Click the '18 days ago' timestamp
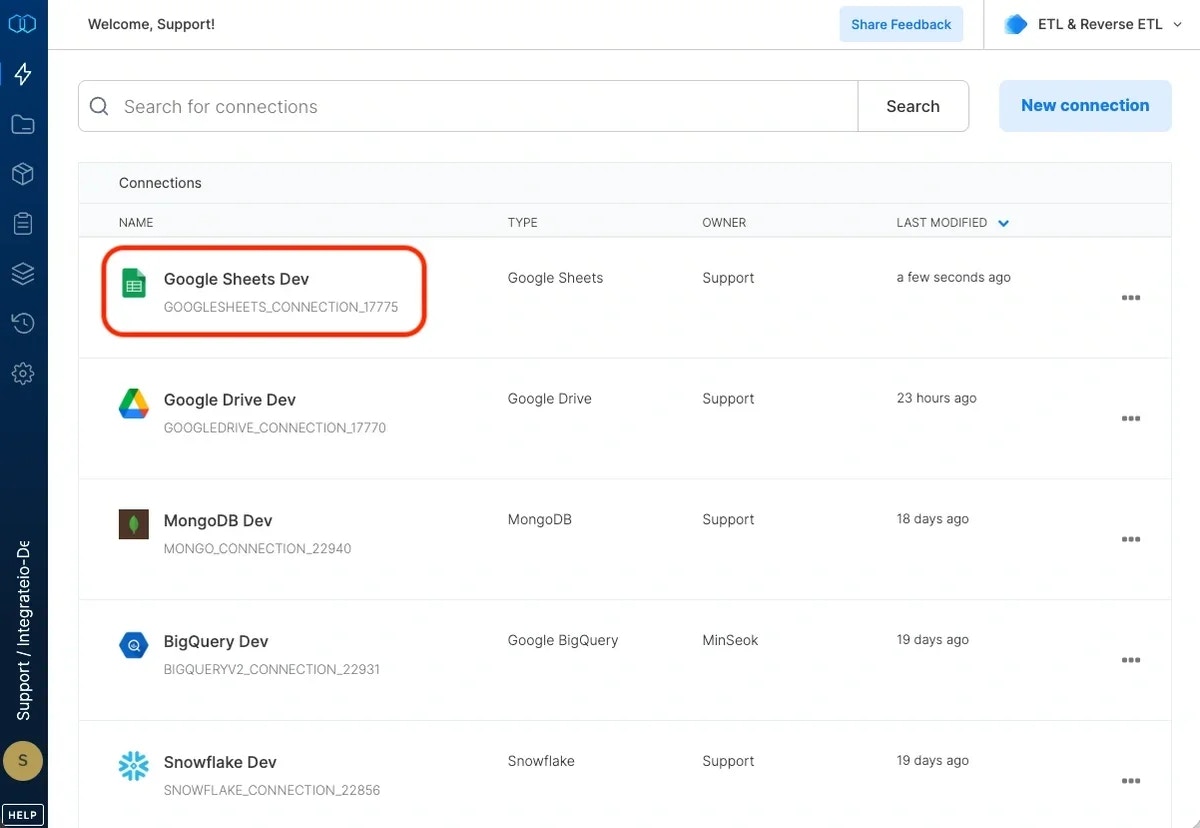 coord(933,519)
